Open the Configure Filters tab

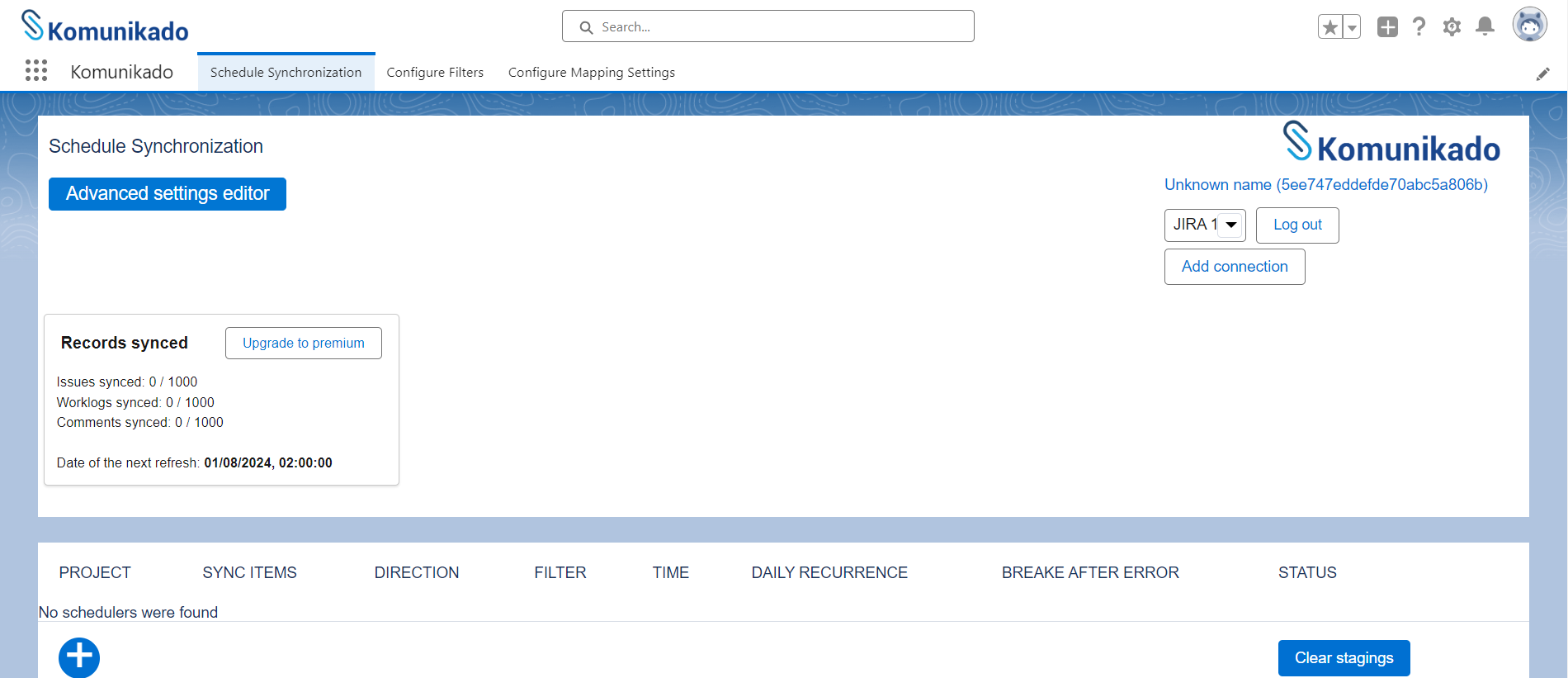[435, 72]
